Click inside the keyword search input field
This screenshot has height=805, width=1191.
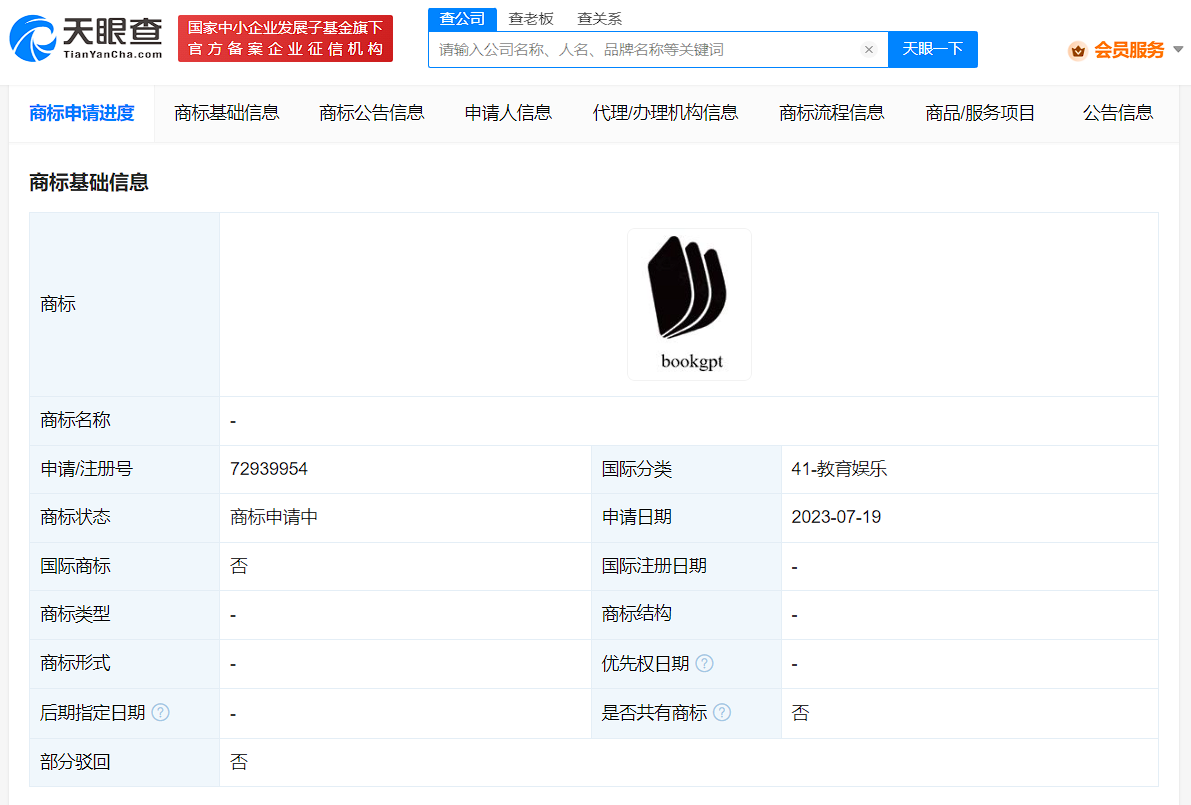[650, 49]
